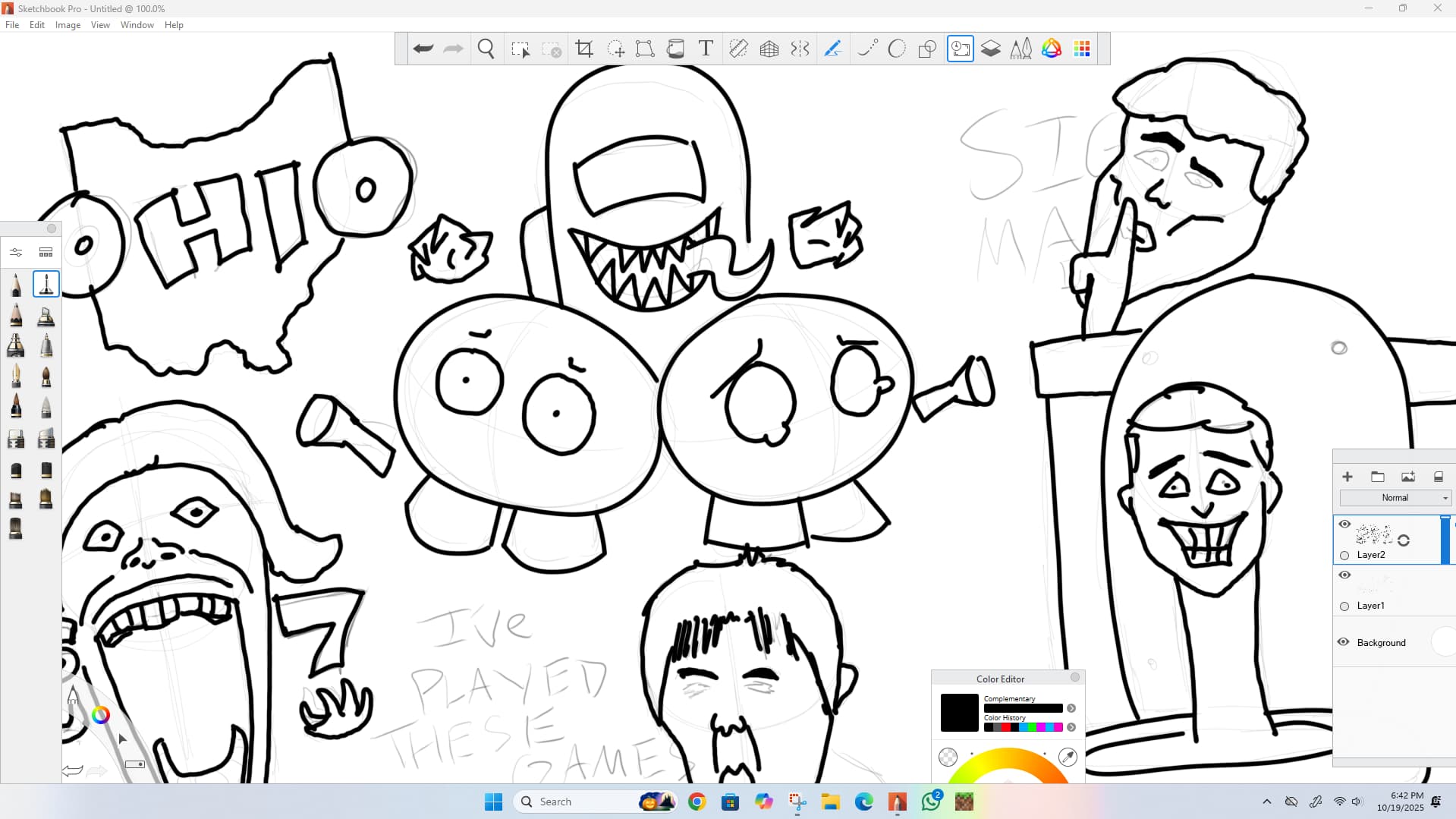This screenshot has width=1456, height=819.
Task: Toggle visibility of the Background layer
Action: tap(1343, 642)
